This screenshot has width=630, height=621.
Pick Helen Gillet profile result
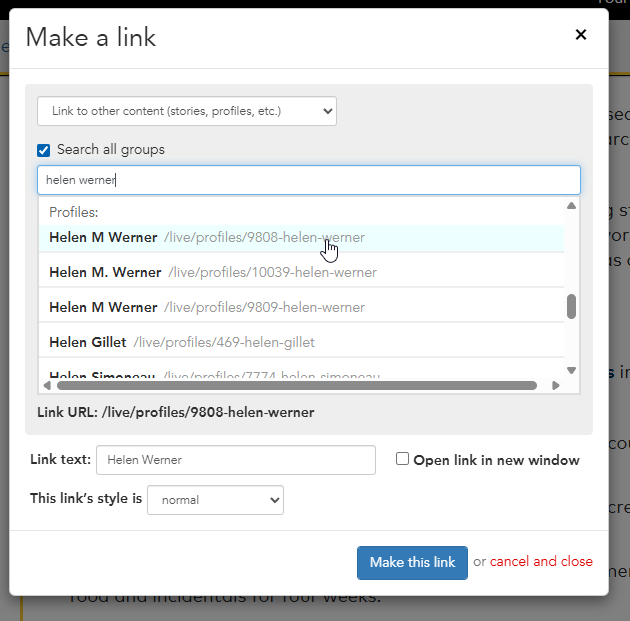click(181, 342)
